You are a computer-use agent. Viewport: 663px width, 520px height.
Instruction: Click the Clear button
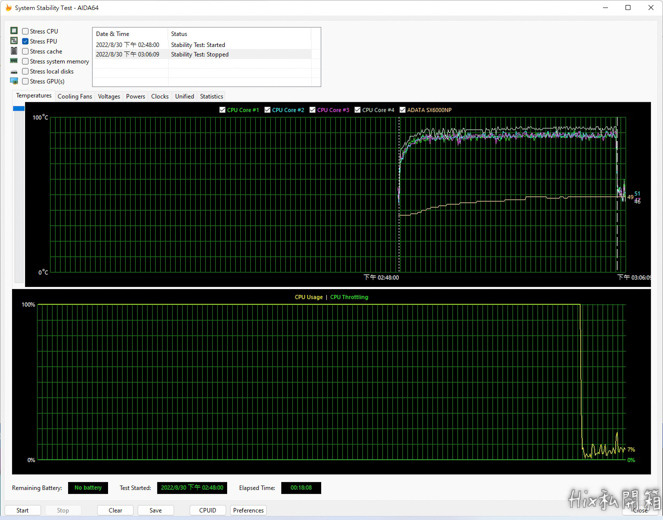115,510
